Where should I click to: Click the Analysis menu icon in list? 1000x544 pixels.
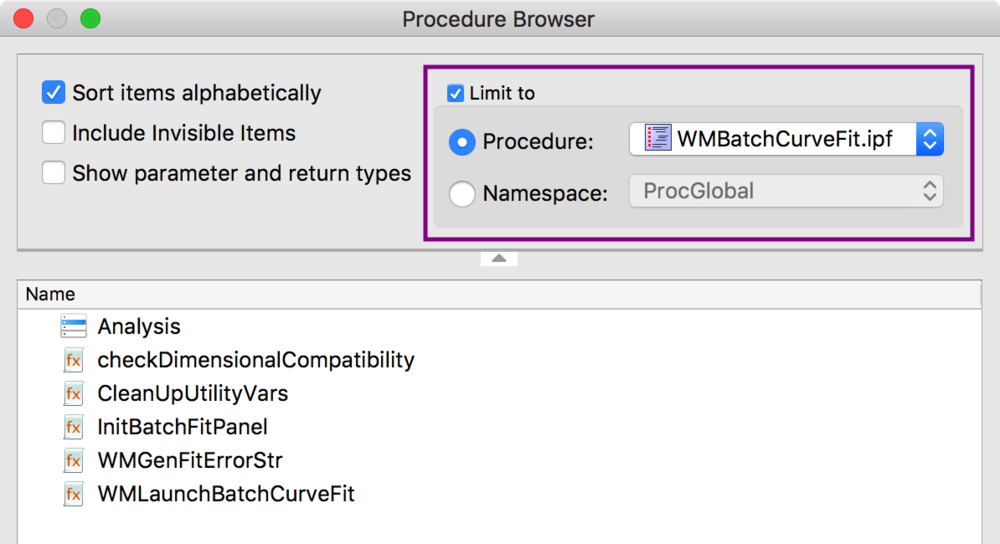pos(73,327)
